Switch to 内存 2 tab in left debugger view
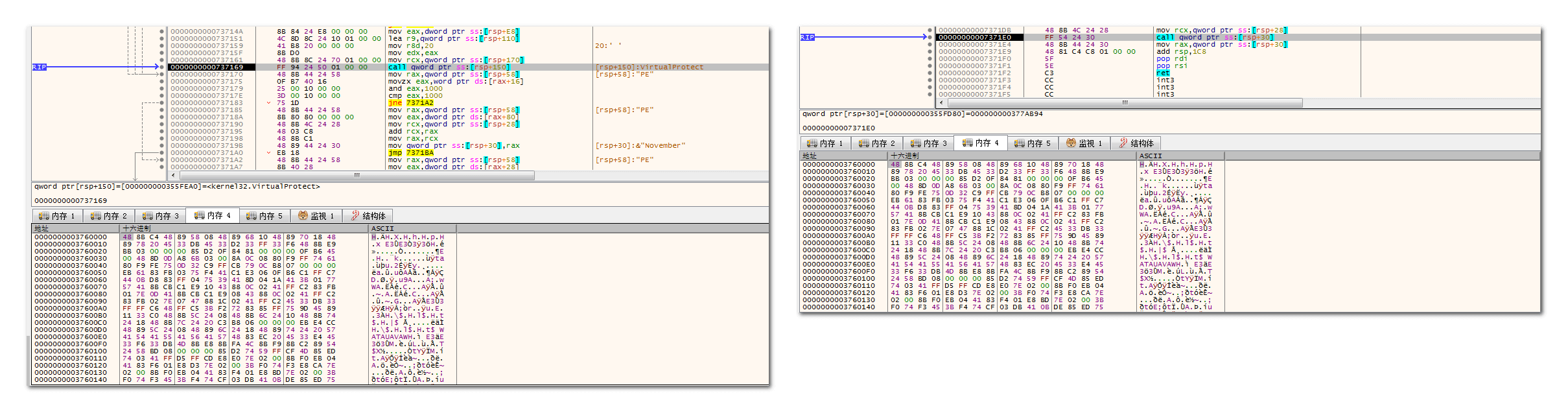The height and width of the screenshot is (413, 1568). pos(109,216)
